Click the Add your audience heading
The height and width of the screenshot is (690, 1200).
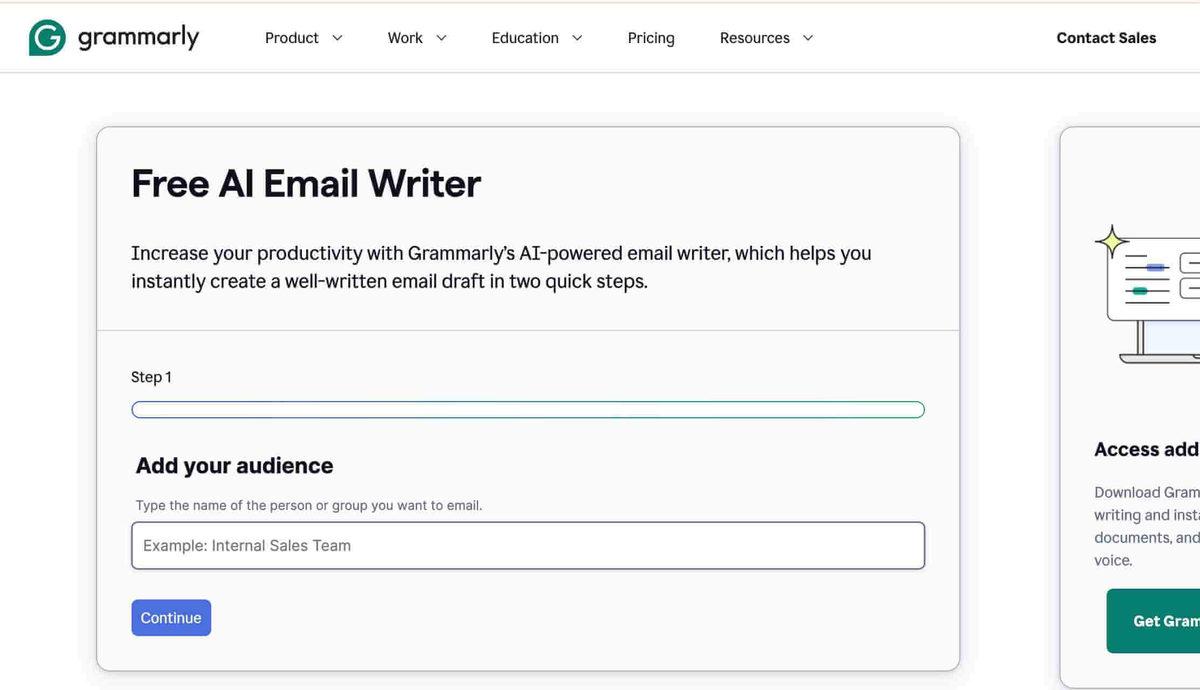coord(235,466)
